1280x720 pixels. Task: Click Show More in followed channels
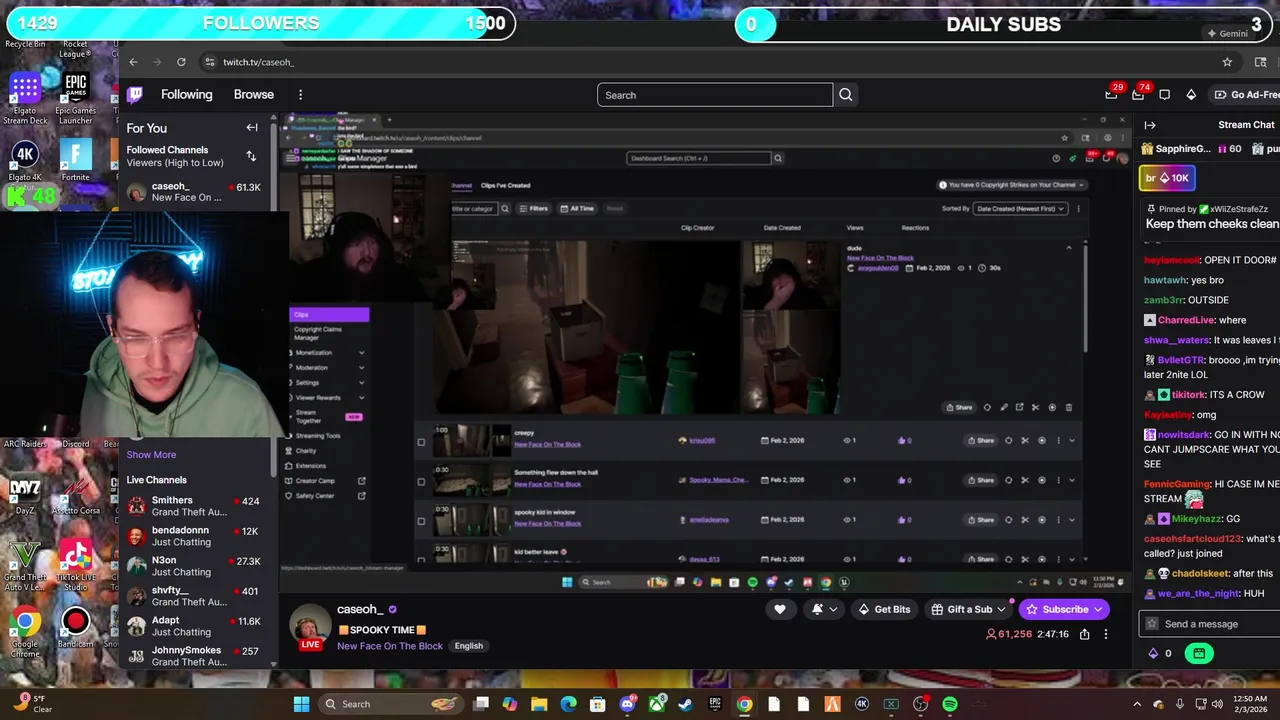tap(151, 454)
